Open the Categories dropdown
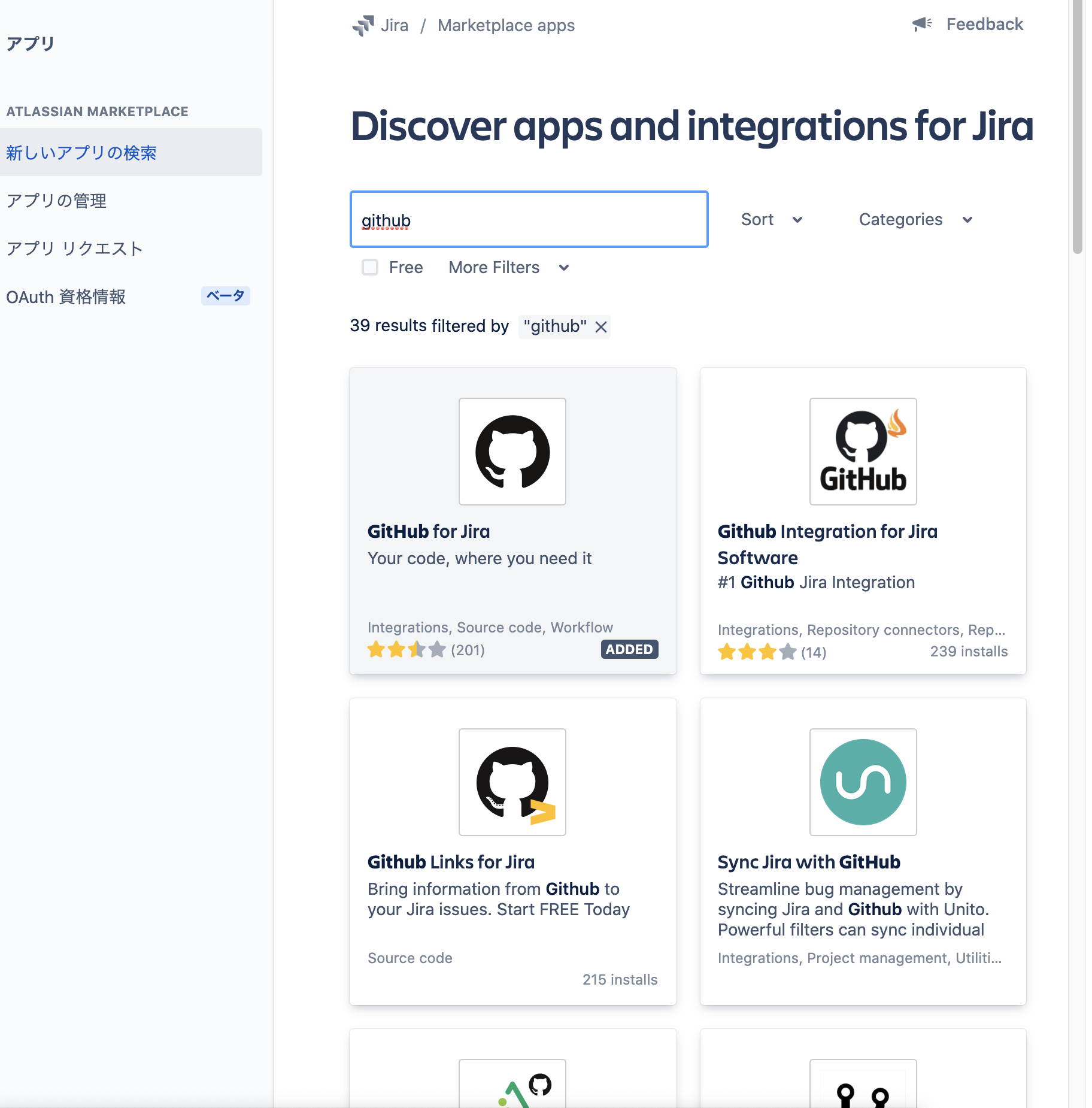 [915, 219]
